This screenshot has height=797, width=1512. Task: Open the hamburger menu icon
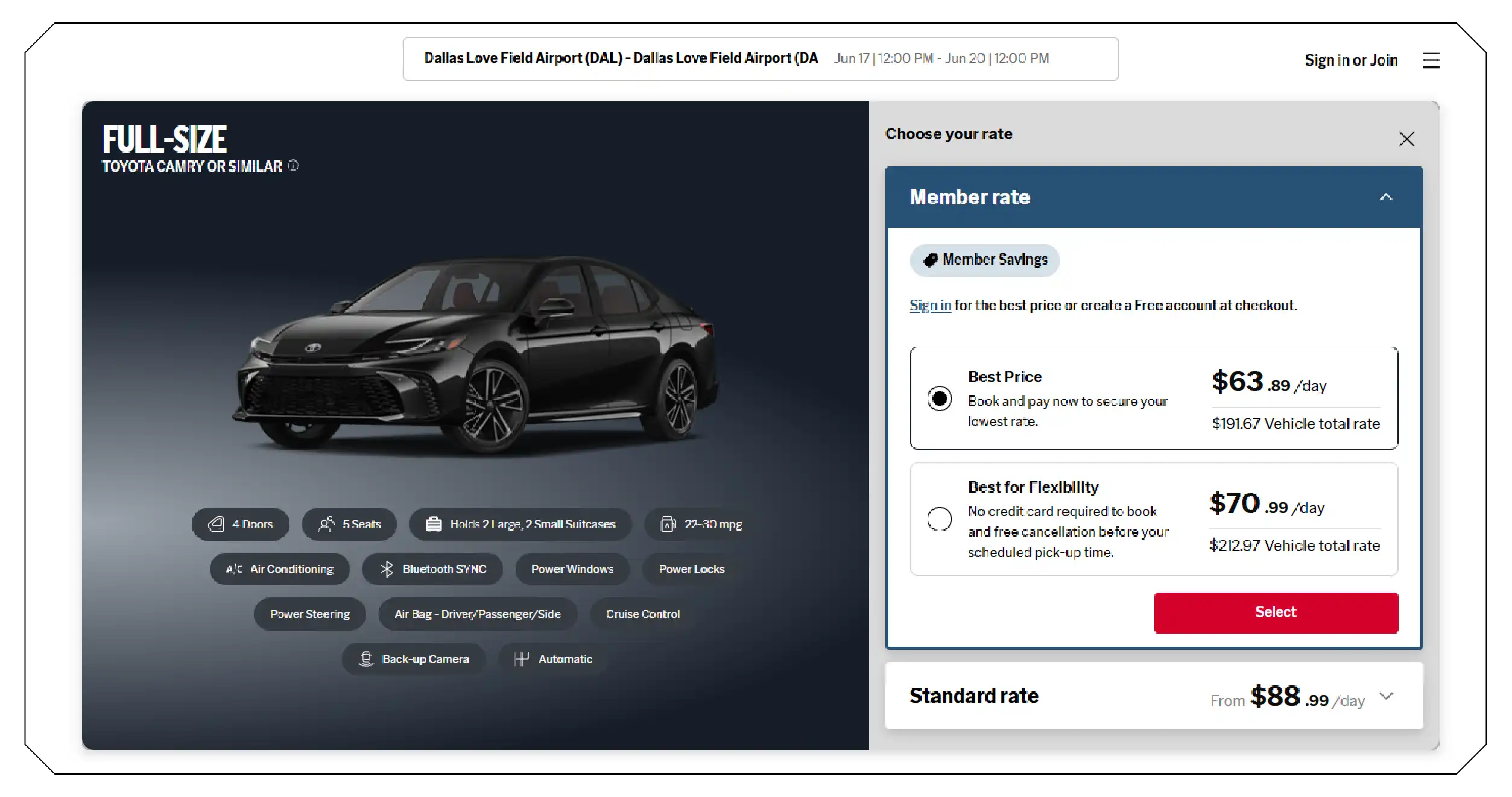pos(1431,60)
